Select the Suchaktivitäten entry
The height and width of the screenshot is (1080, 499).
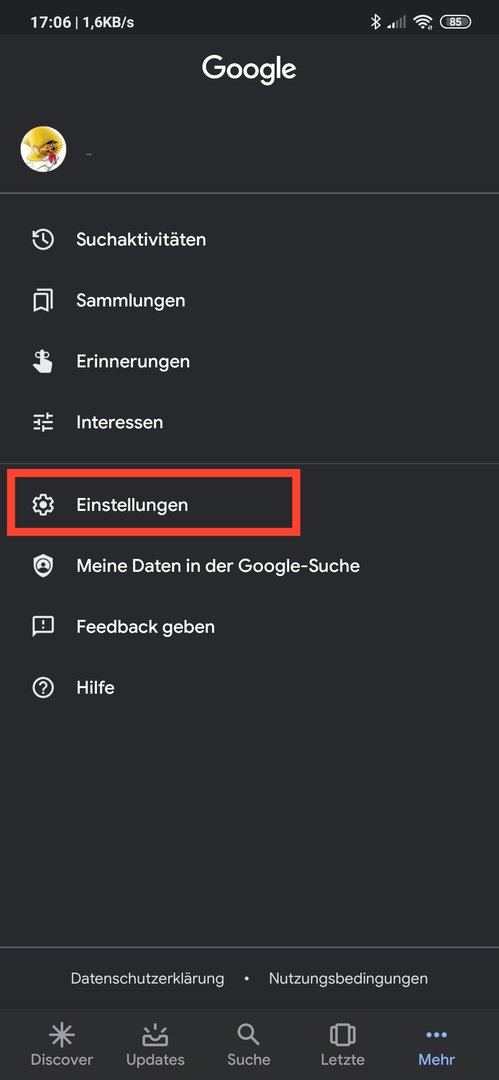click(250, 240)
